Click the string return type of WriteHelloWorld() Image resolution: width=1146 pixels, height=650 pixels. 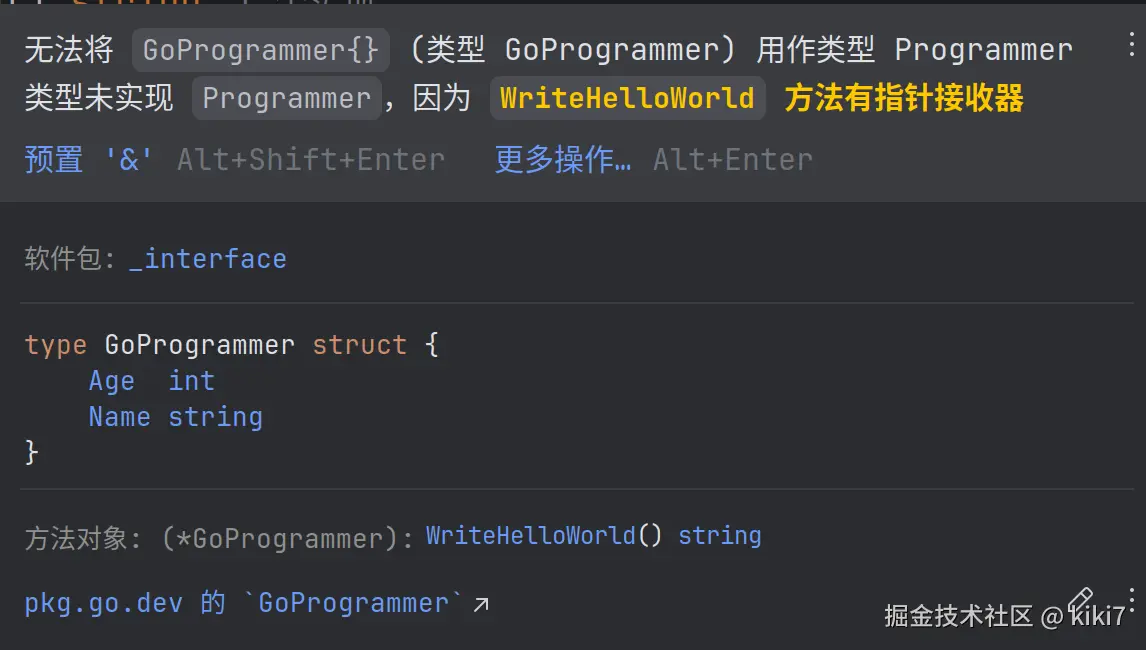[x=719, y=536]
